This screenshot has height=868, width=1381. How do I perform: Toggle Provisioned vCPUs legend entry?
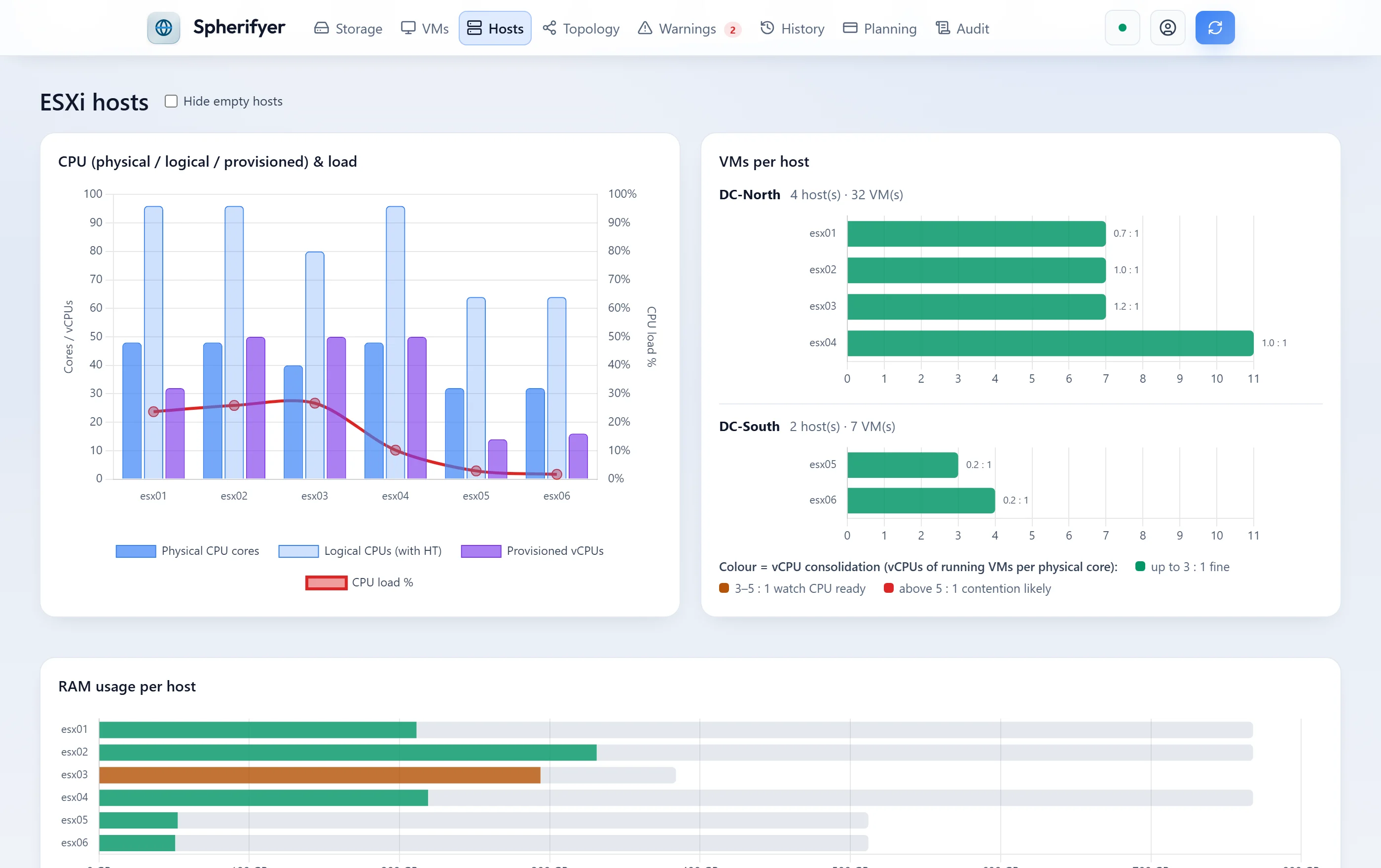(532, 551)
